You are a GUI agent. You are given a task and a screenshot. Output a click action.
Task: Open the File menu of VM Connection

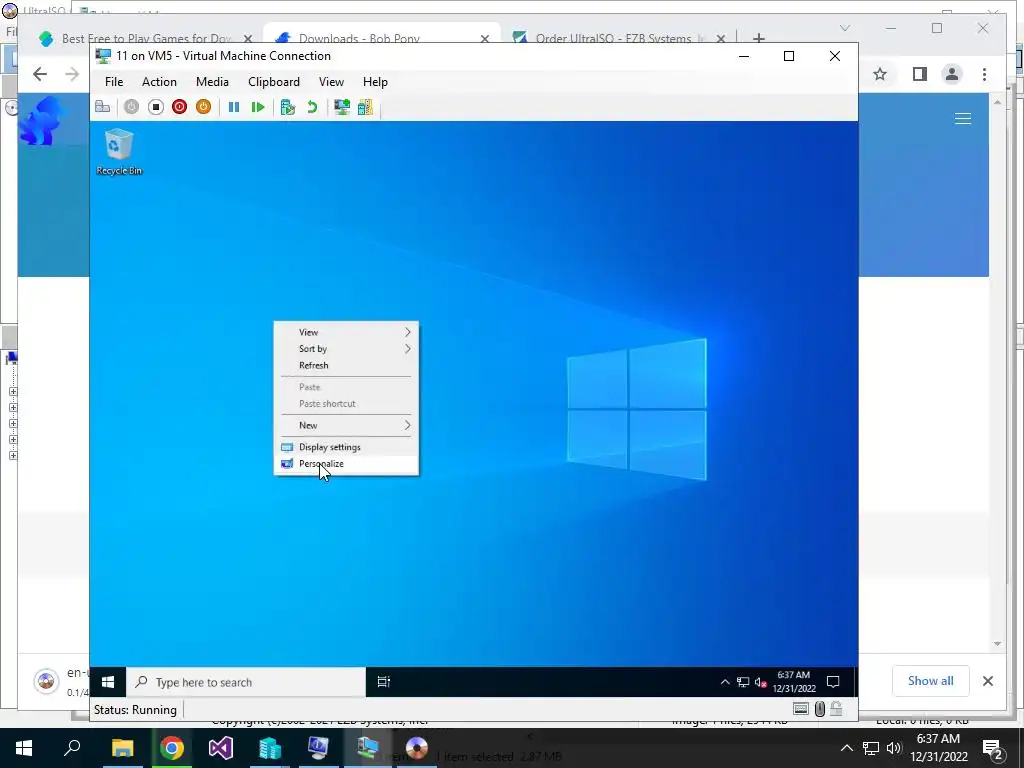click(x=114, y=82)
